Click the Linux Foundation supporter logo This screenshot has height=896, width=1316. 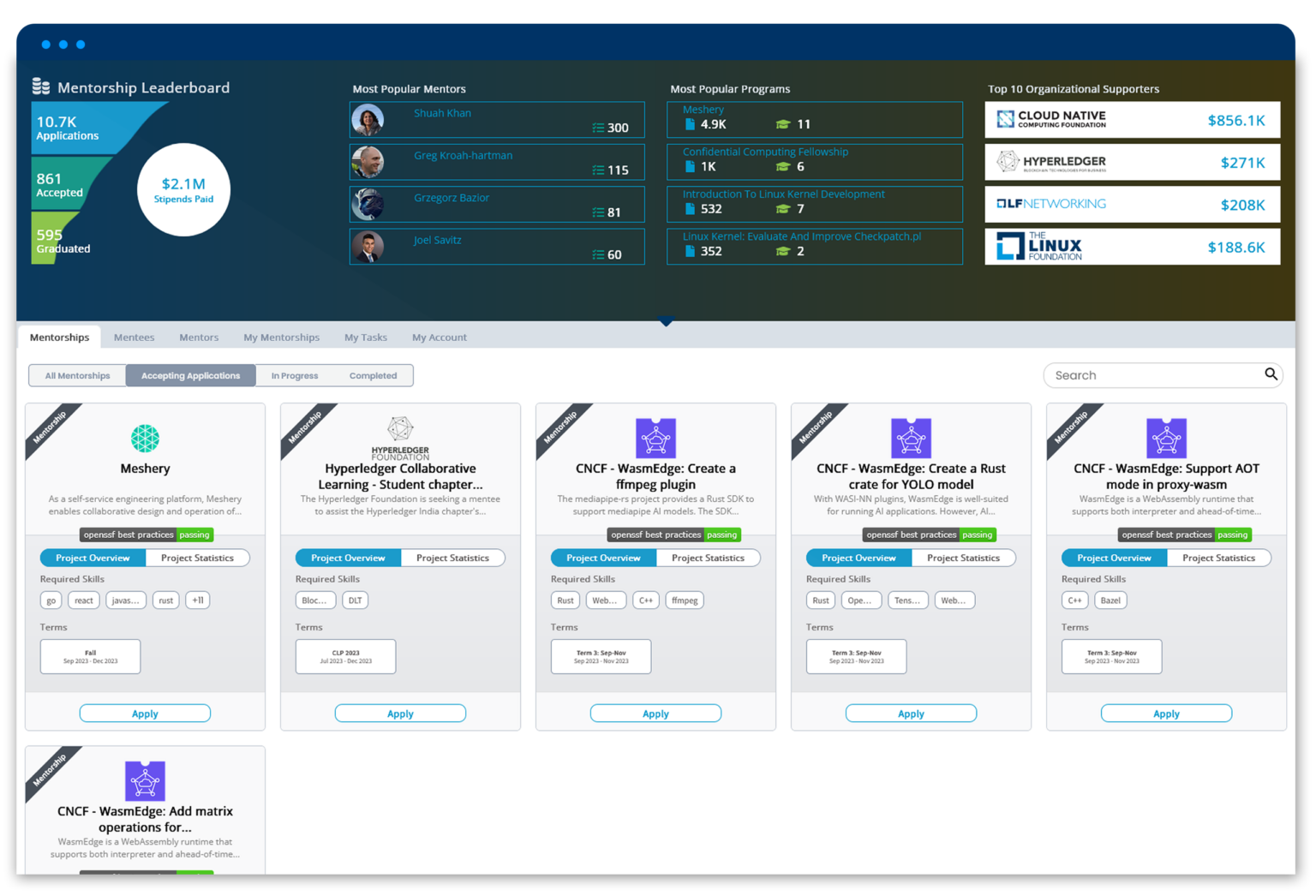click(x=1038, y=247)
